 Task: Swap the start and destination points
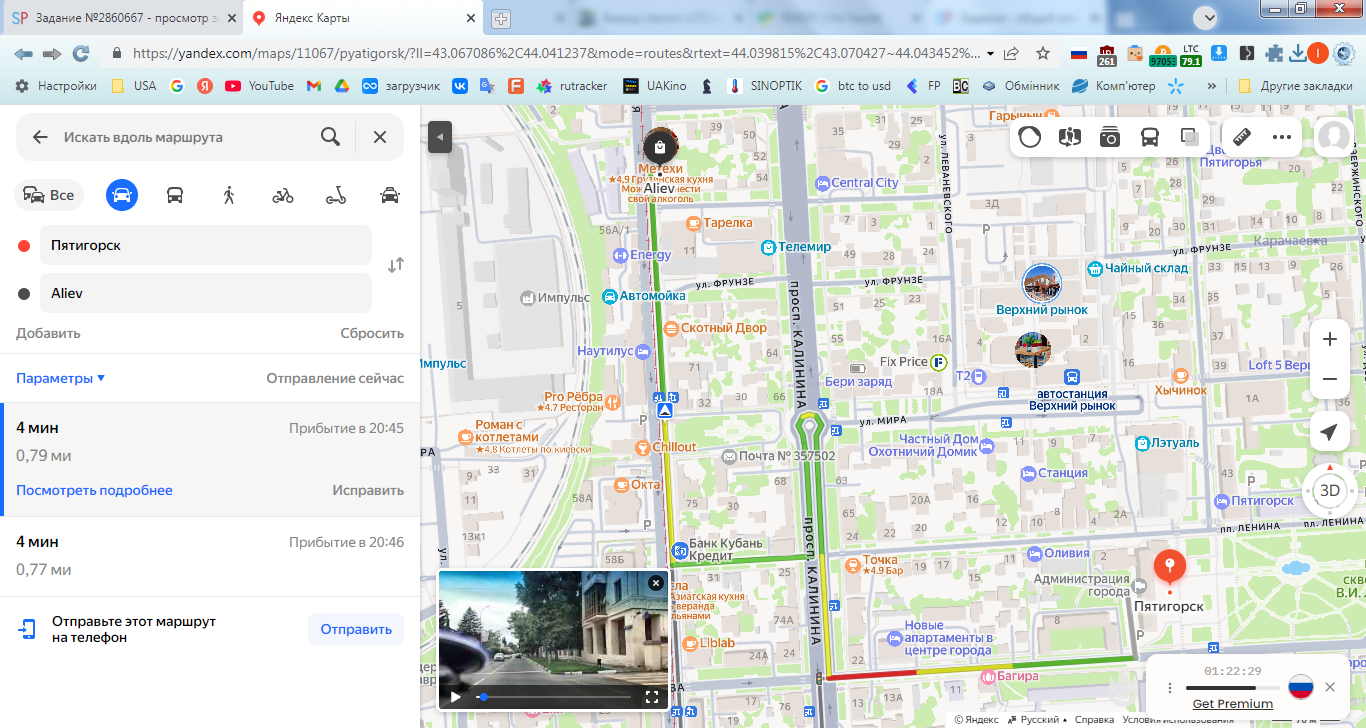tap(396, 265)
